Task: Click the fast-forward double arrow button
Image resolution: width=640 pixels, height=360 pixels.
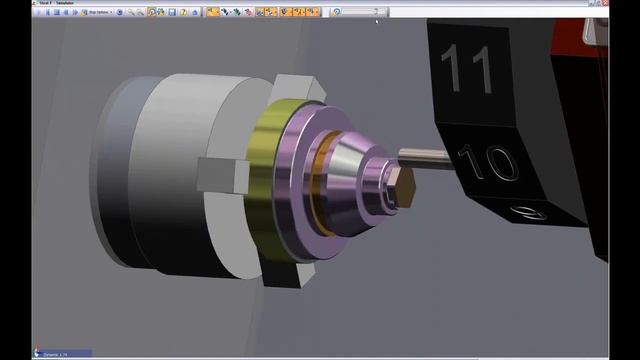Action: tap(75, 12)
